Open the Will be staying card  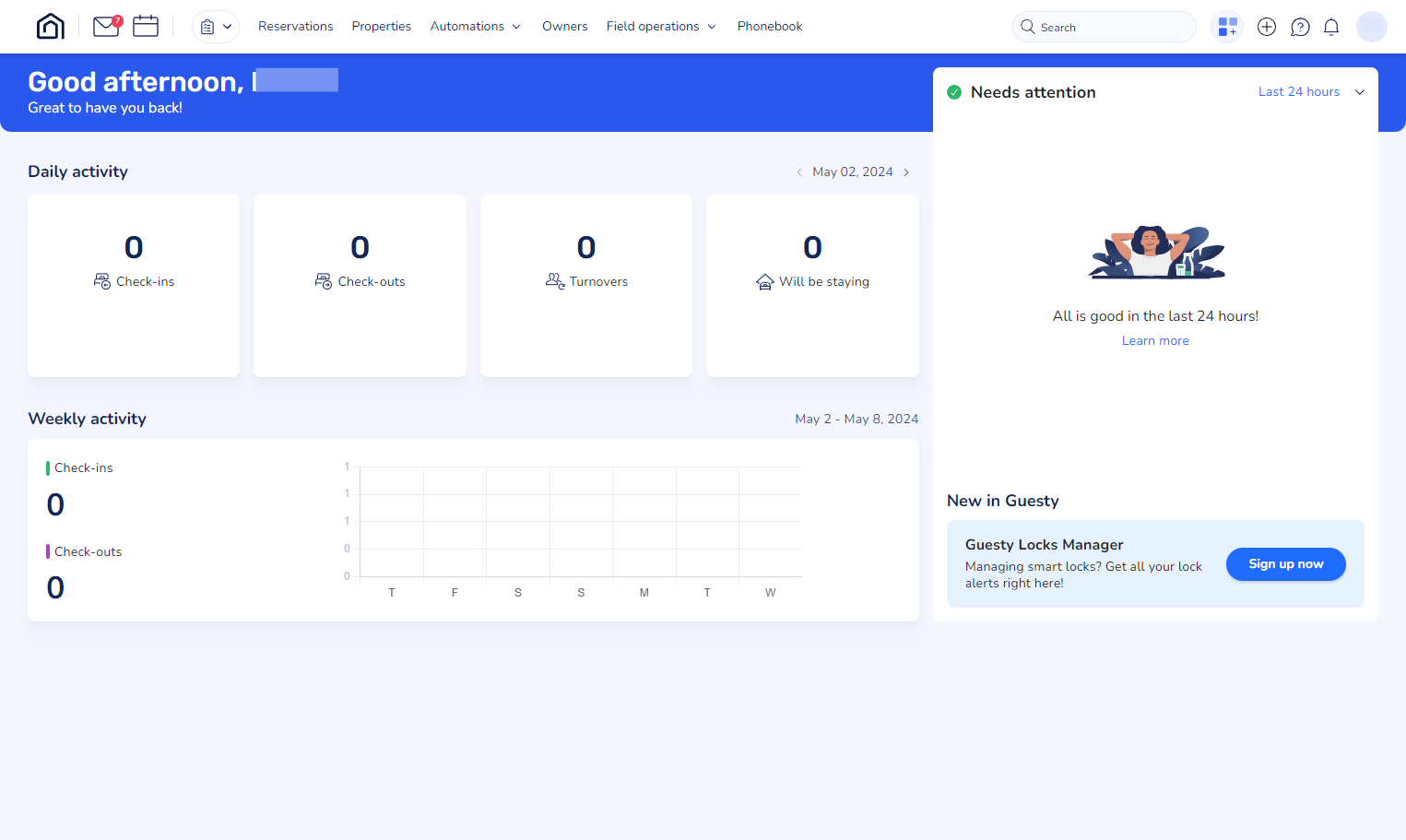click(812, 286)
